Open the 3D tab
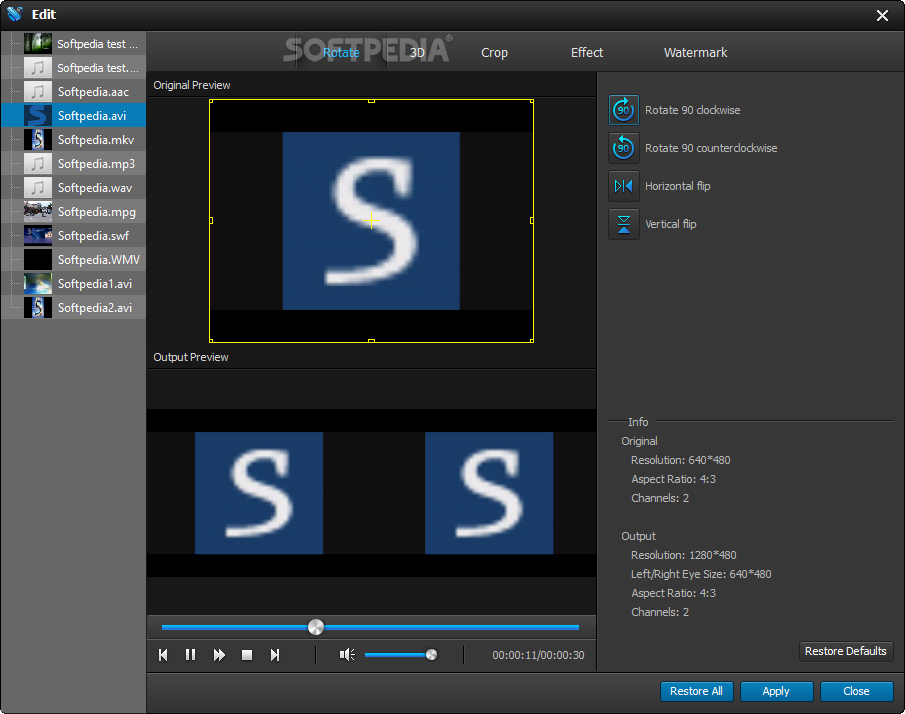This screenshot has height=714, width=905. coord(417,53)
